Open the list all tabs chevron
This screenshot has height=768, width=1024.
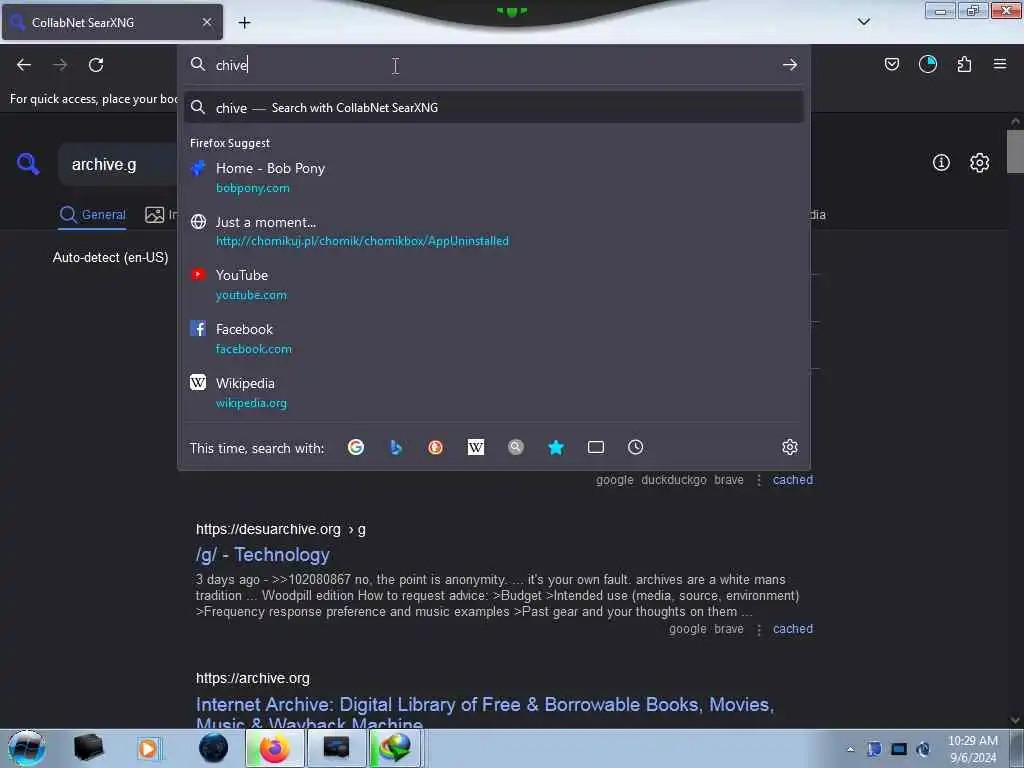pos(863,22)
